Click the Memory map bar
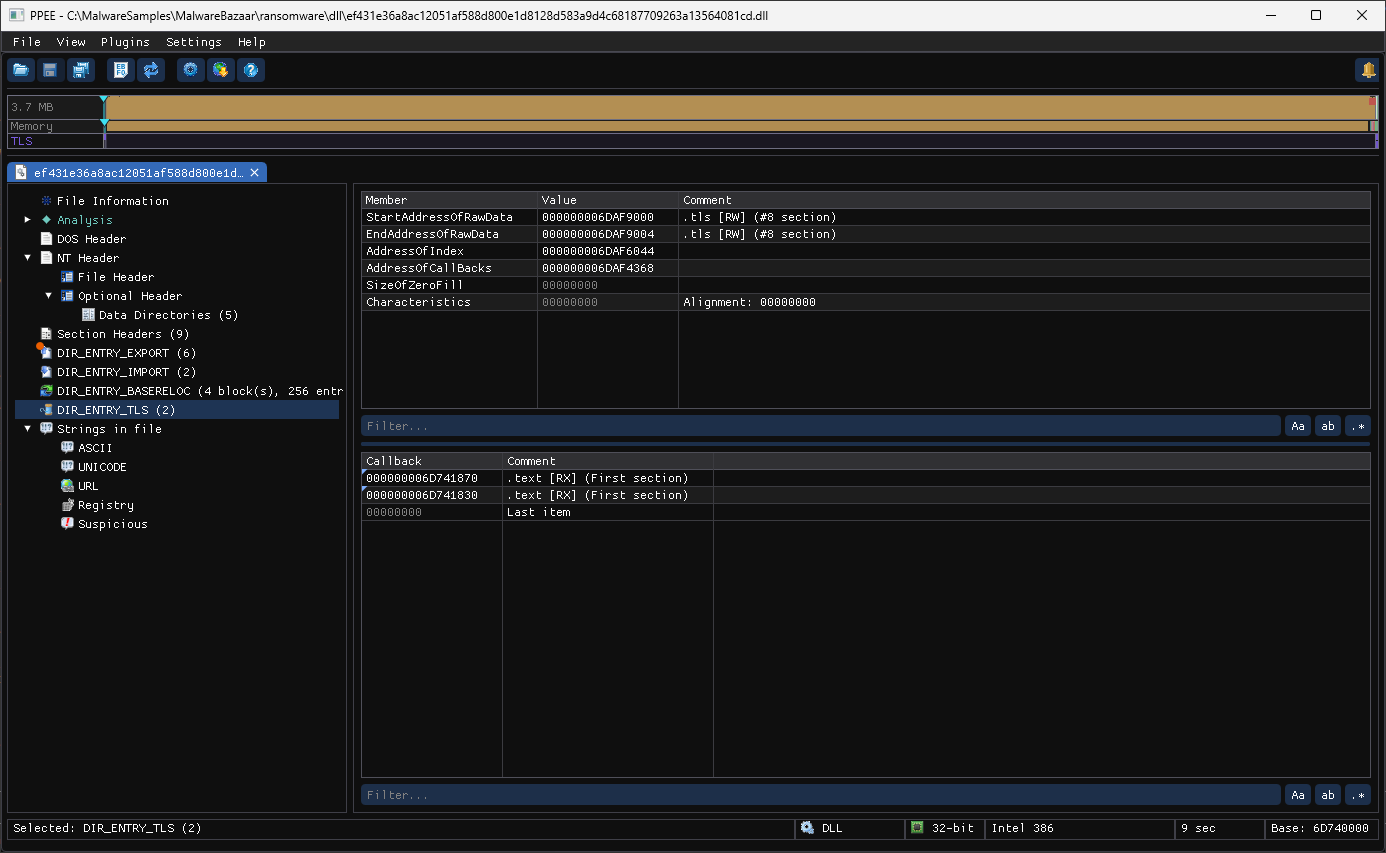The image size is (1386, 853). tap(741, 126)
